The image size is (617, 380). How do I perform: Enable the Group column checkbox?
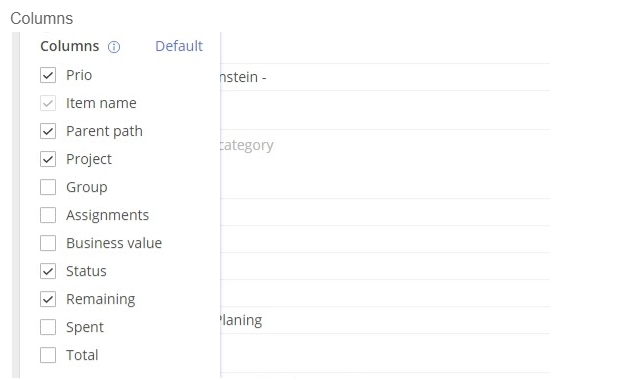click(x=48, y=187)
